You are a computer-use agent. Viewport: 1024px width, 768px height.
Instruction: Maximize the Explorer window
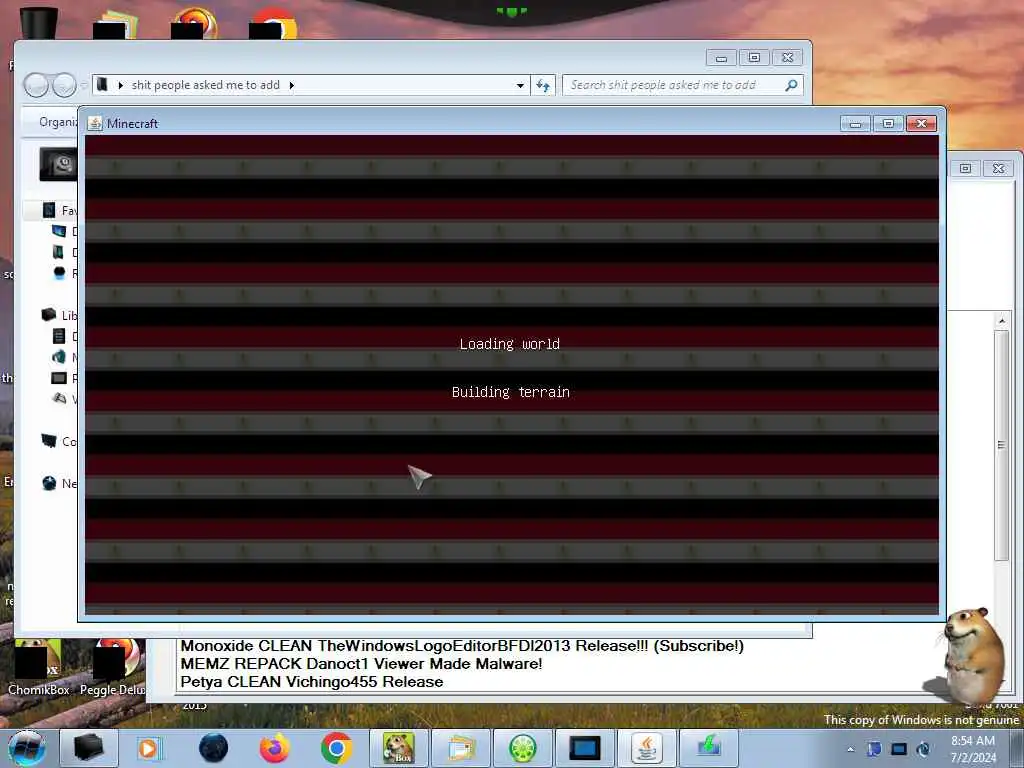[754, 58]
